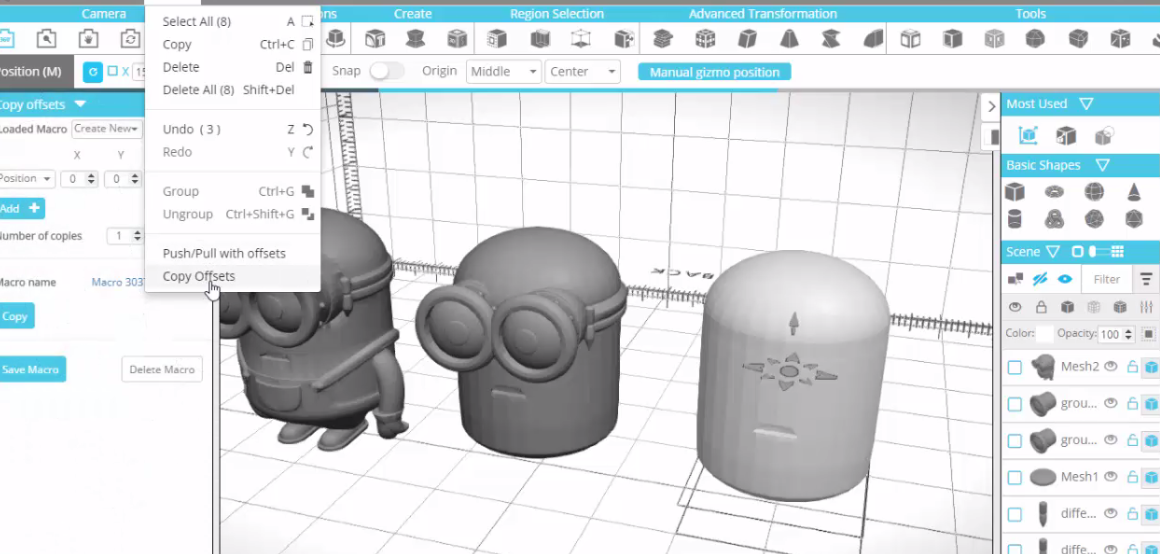Screen dimensions: 1160x554
Task: Click the blue Copy button in the left panel
Action: coord(16,316)
